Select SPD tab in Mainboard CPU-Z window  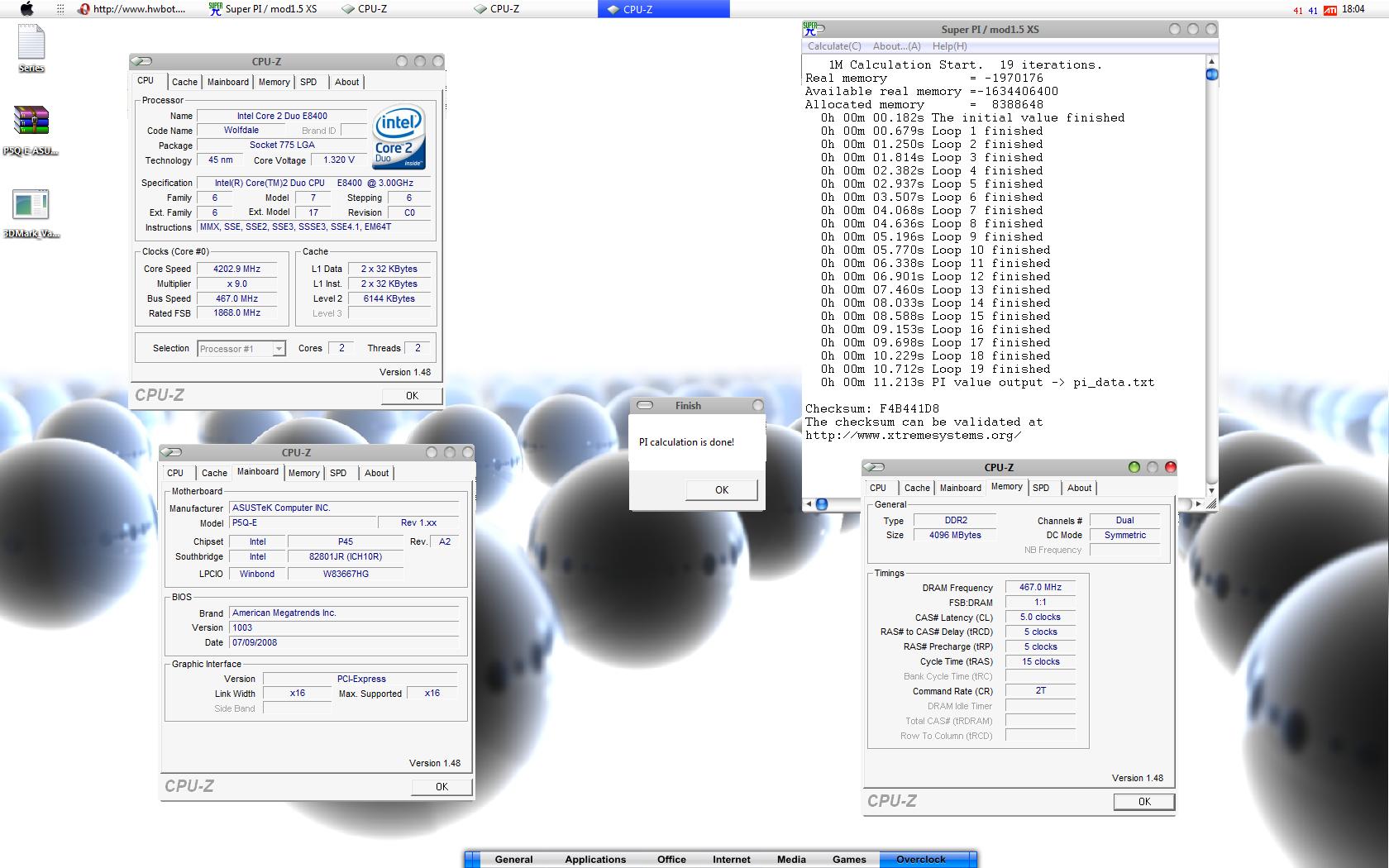[x=338, y=473]
